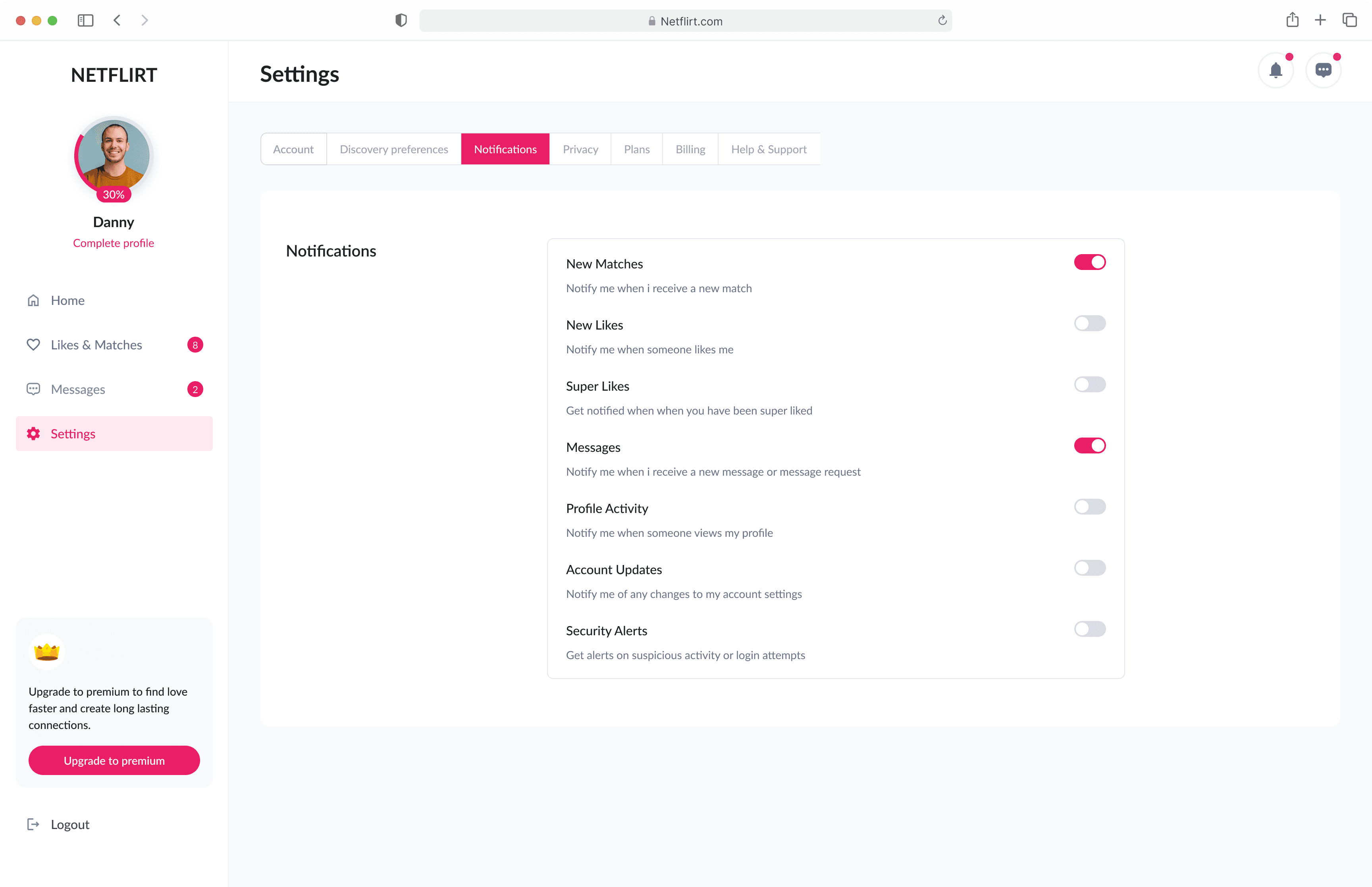Click the browser sidebar toggle icon
This screenshot has height=887, width=1372.
coord(85,21)
